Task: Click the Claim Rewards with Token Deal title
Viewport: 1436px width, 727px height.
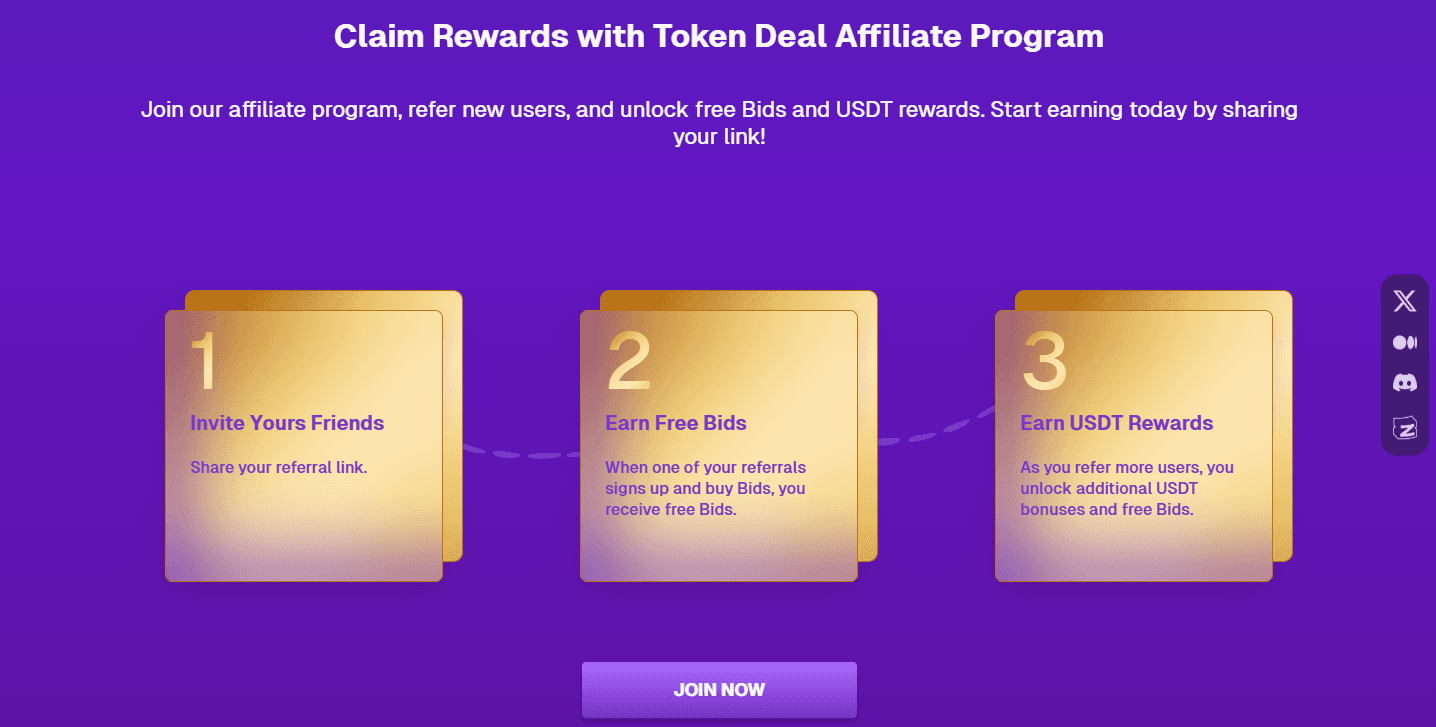Action: click(719, 36)
